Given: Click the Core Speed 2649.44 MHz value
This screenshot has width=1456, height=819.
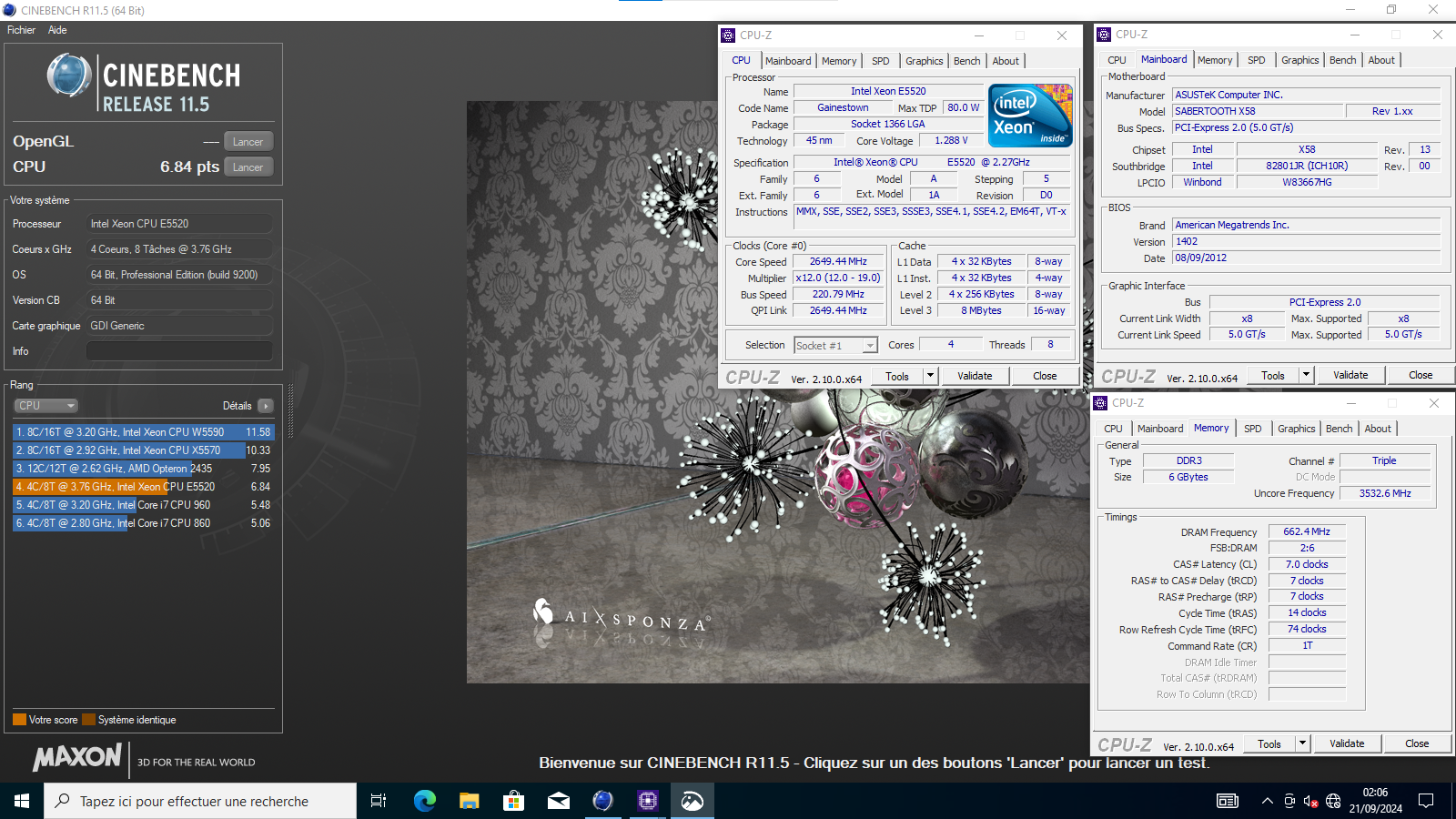Looking at the screenshot, I should [838, 262].
